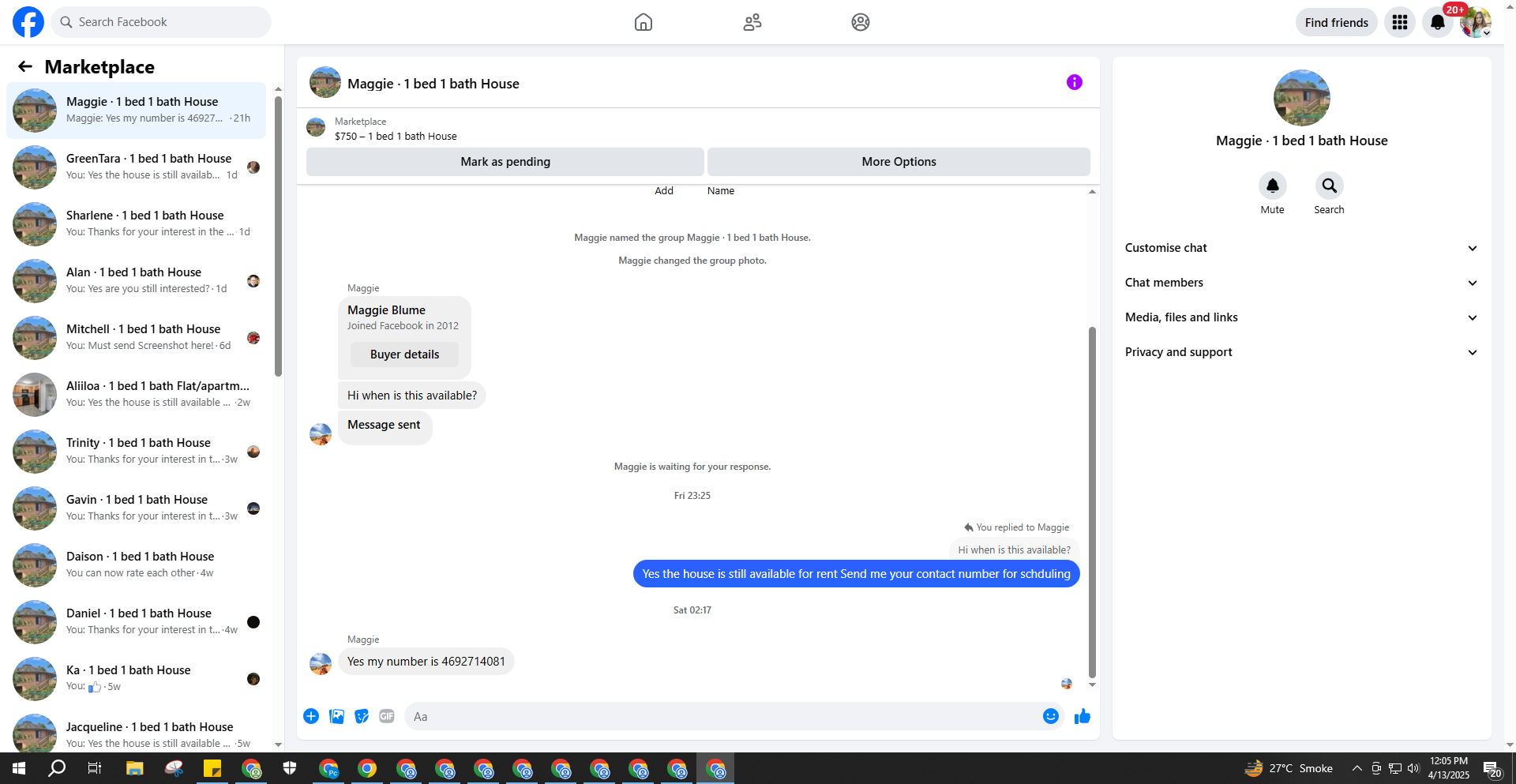
Task: Click the chat messages scrollbar thumb
Action: click(1092, 501)
